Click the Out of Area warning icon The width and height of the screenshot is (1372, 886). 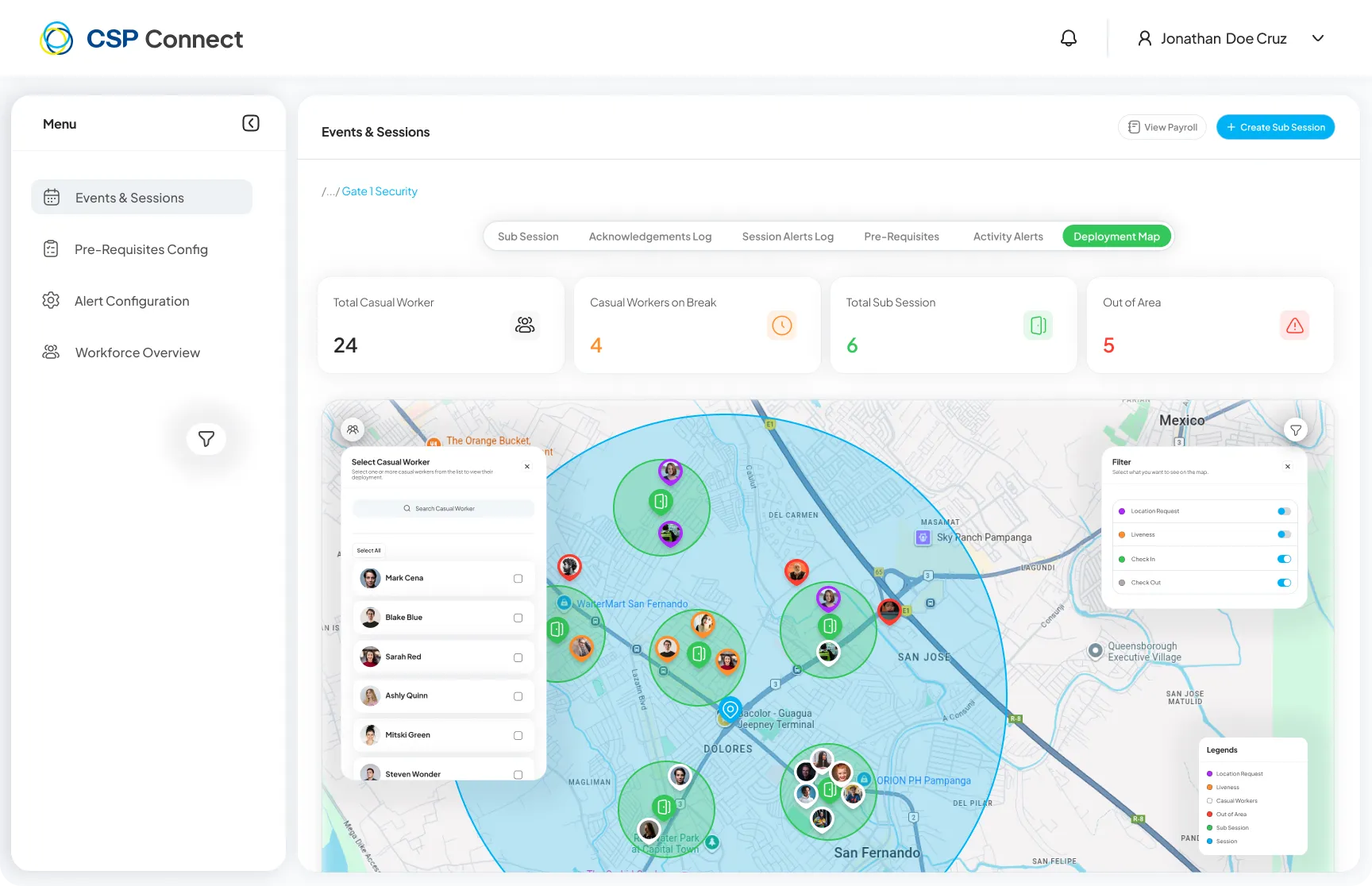[1295, 325]
